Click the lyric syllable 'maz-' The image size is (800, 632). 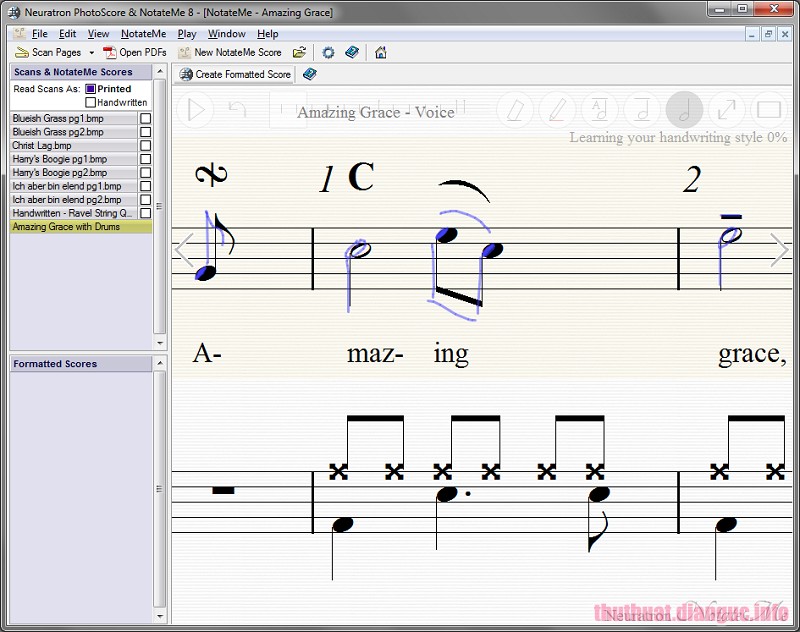coord(375,353)
